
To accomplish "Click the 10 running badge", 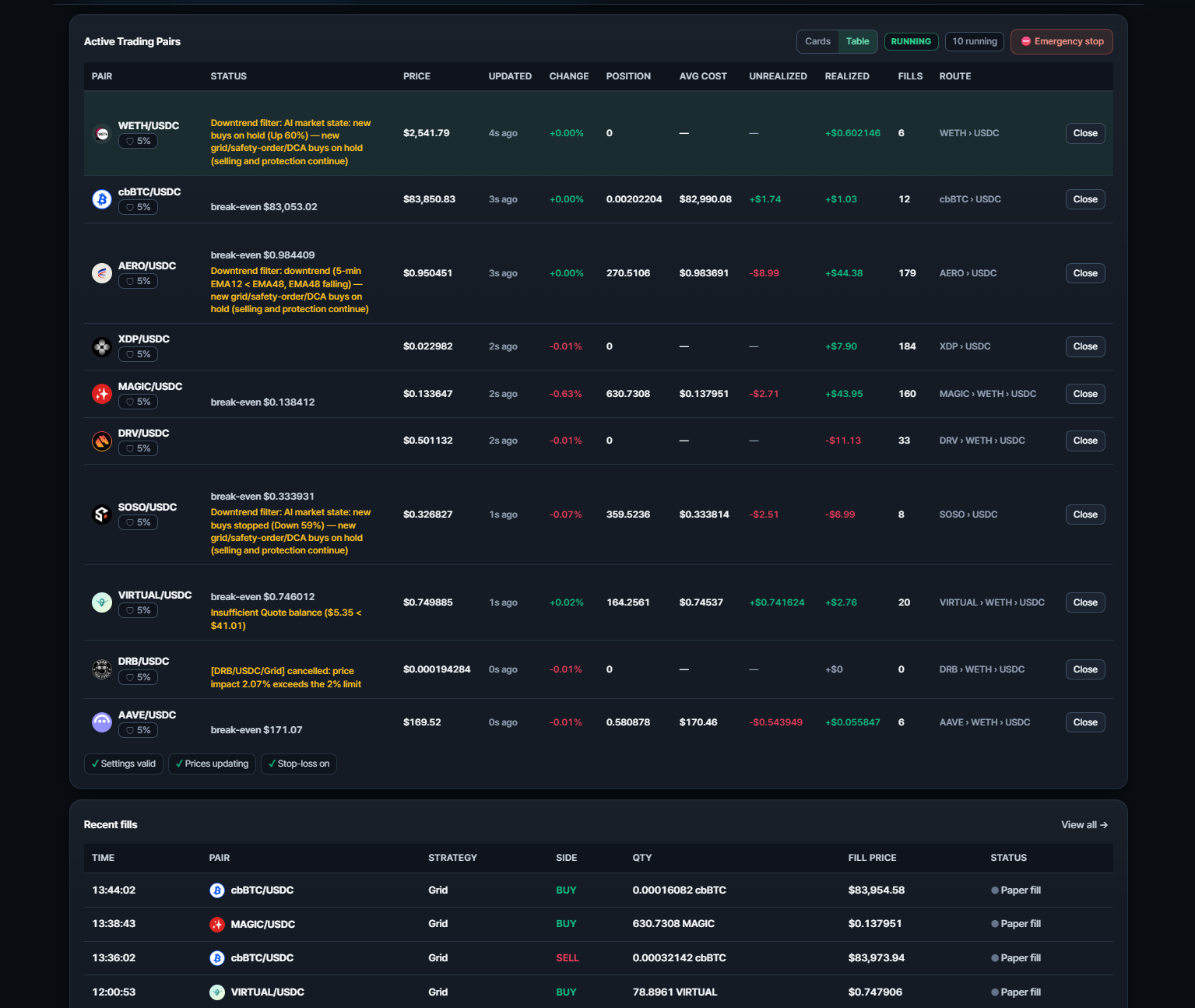I will (x=975, y=41).
